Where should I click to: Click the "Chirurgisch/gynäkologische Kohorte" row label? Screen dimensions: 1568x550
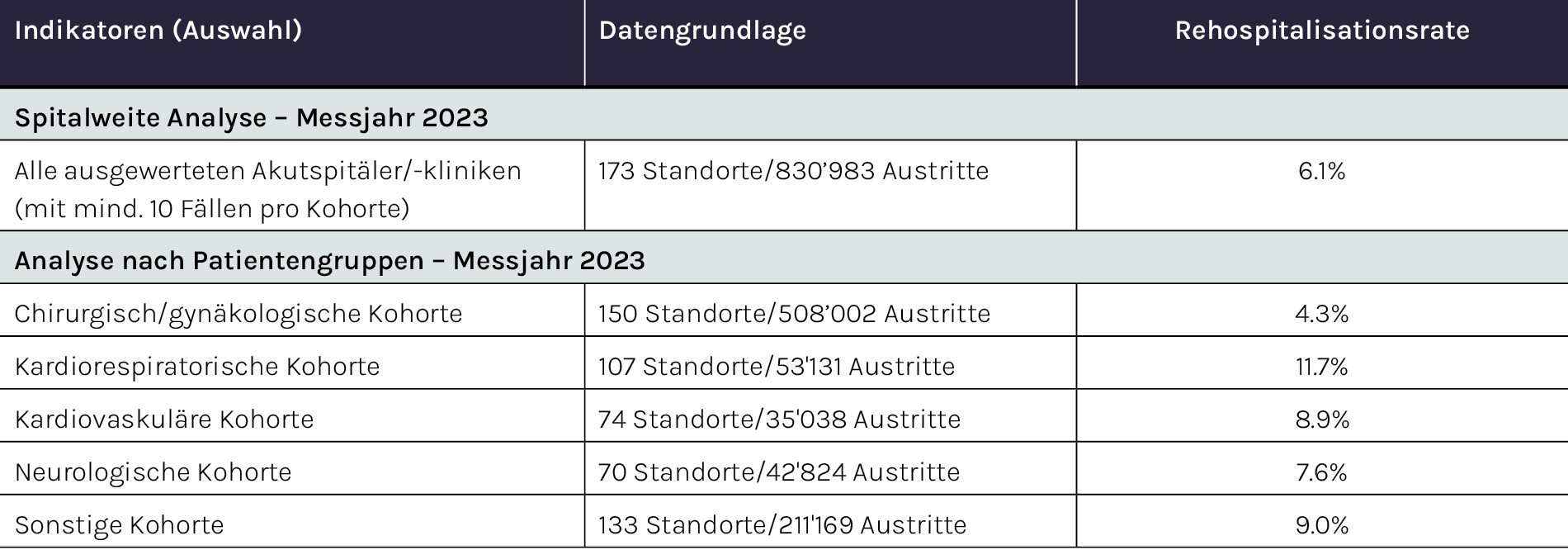239,314
